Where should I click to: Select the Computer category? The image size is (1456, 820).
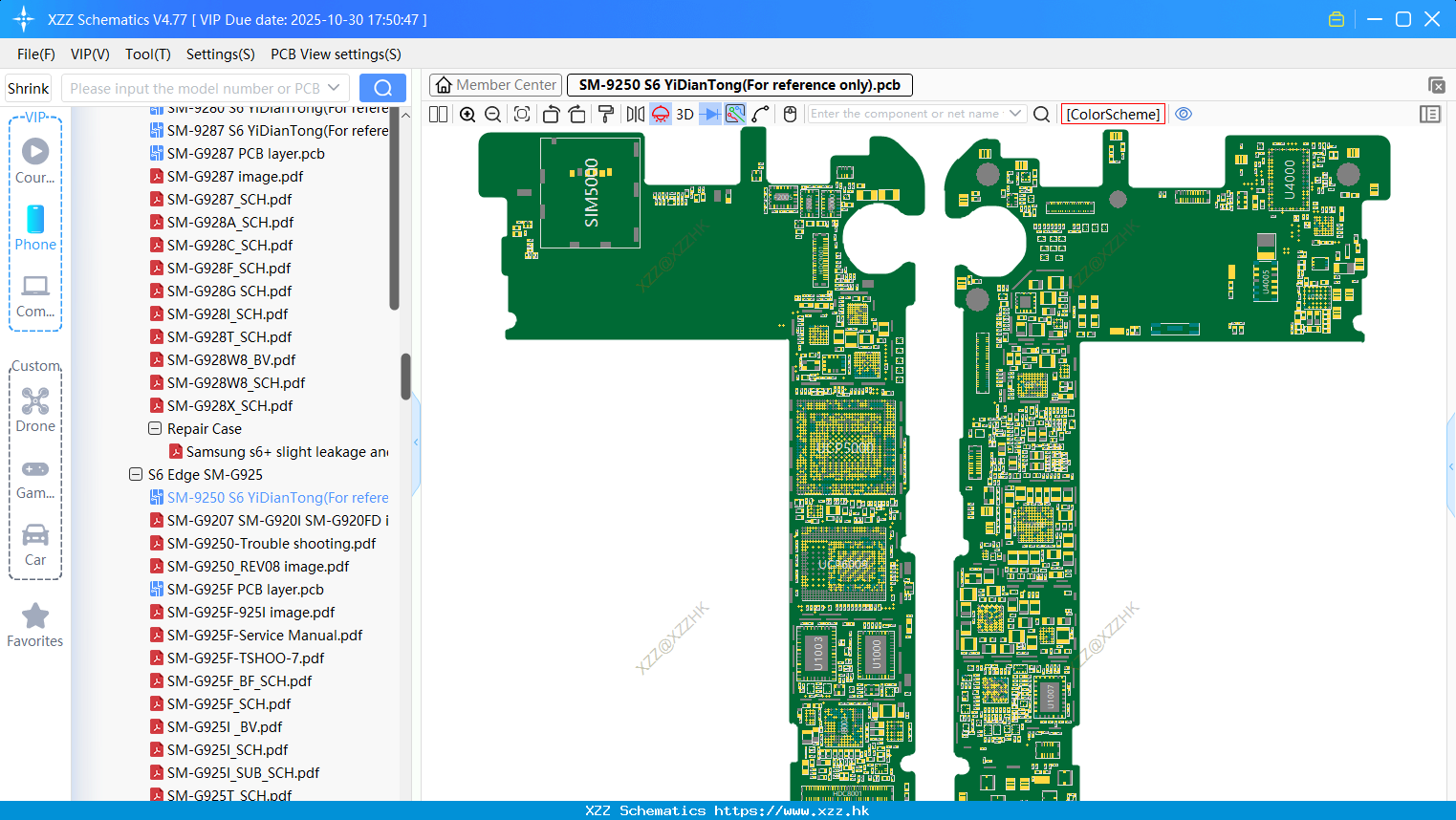[x=35, y=295]
